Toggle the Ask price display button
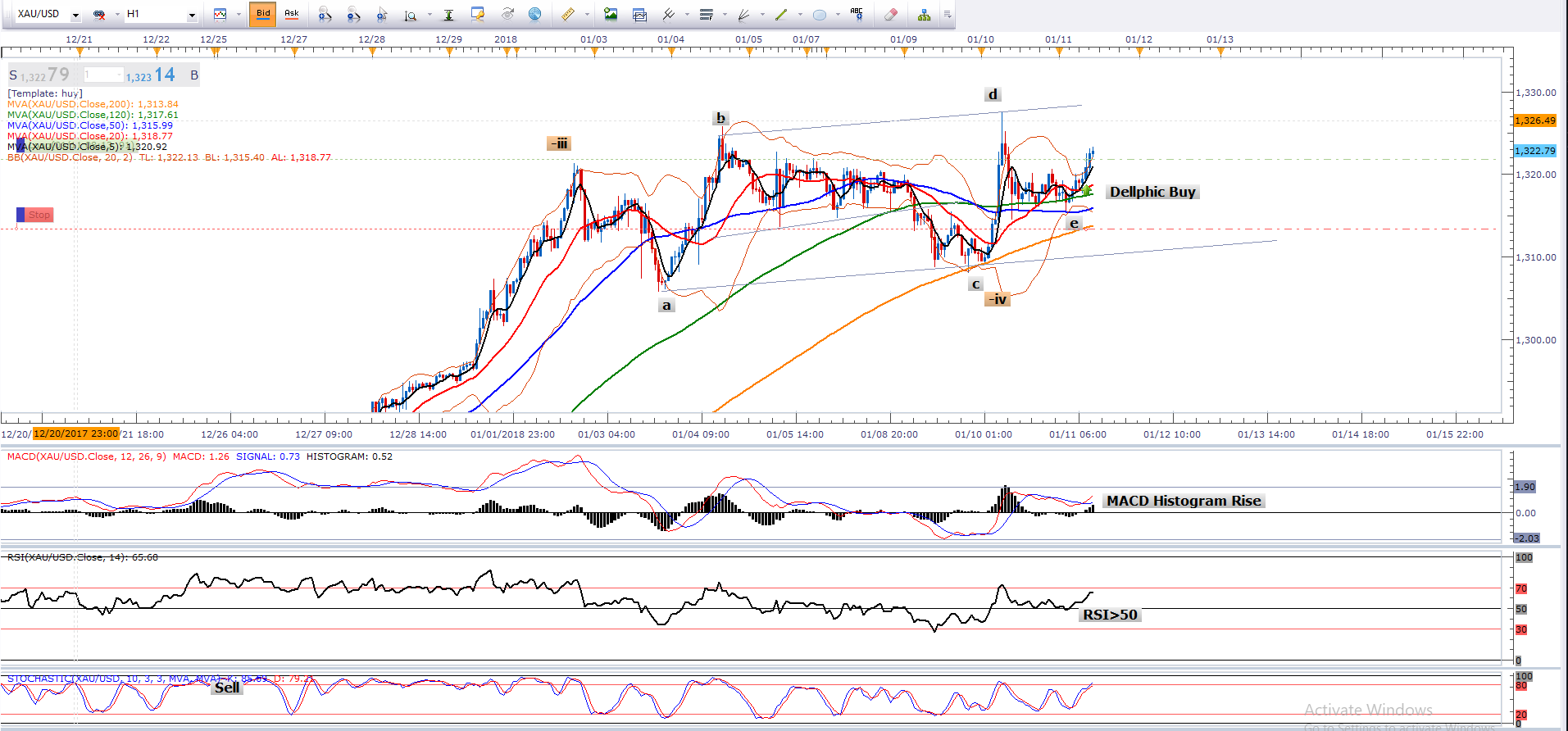This screenshot has width=1568, height=731. (291, 14)
